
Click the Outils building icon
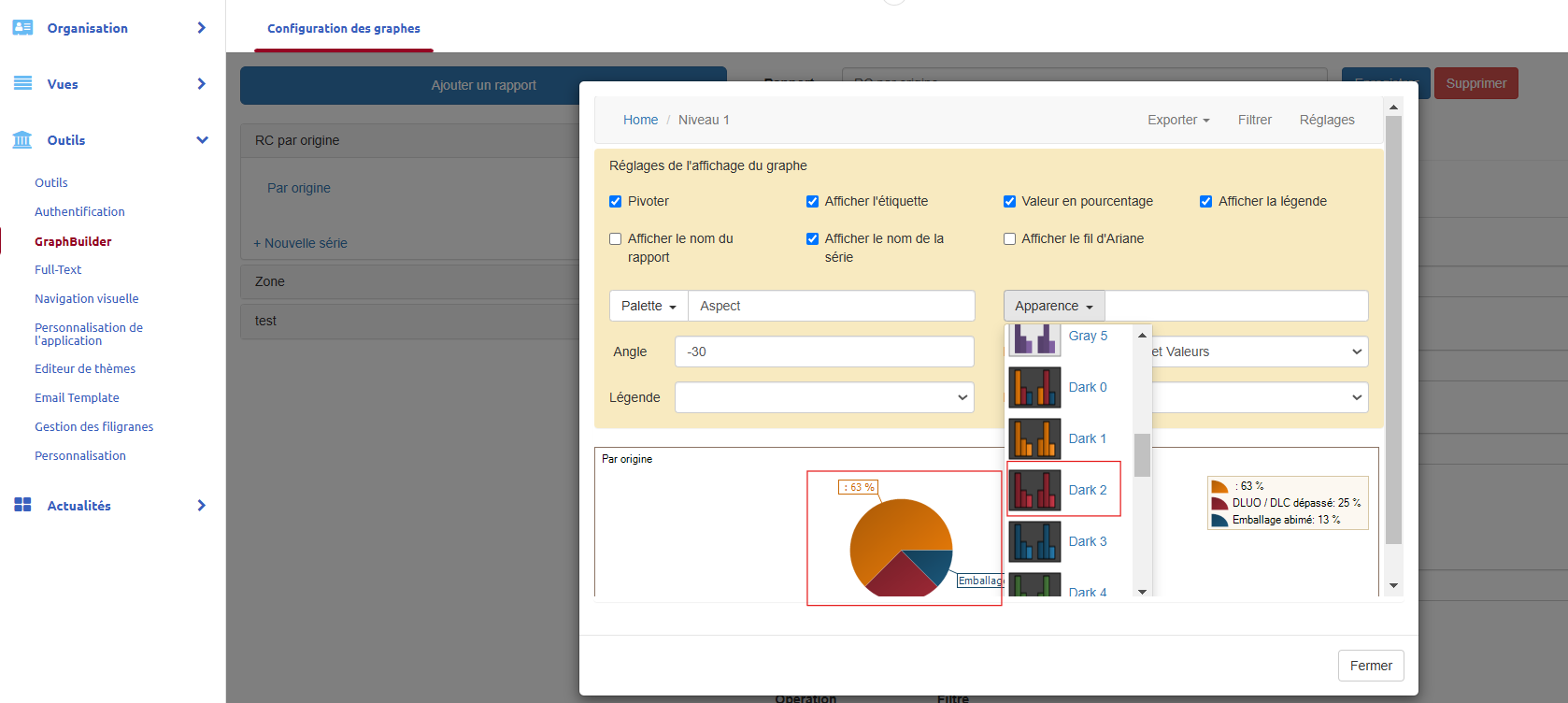[x=22, y=140]
